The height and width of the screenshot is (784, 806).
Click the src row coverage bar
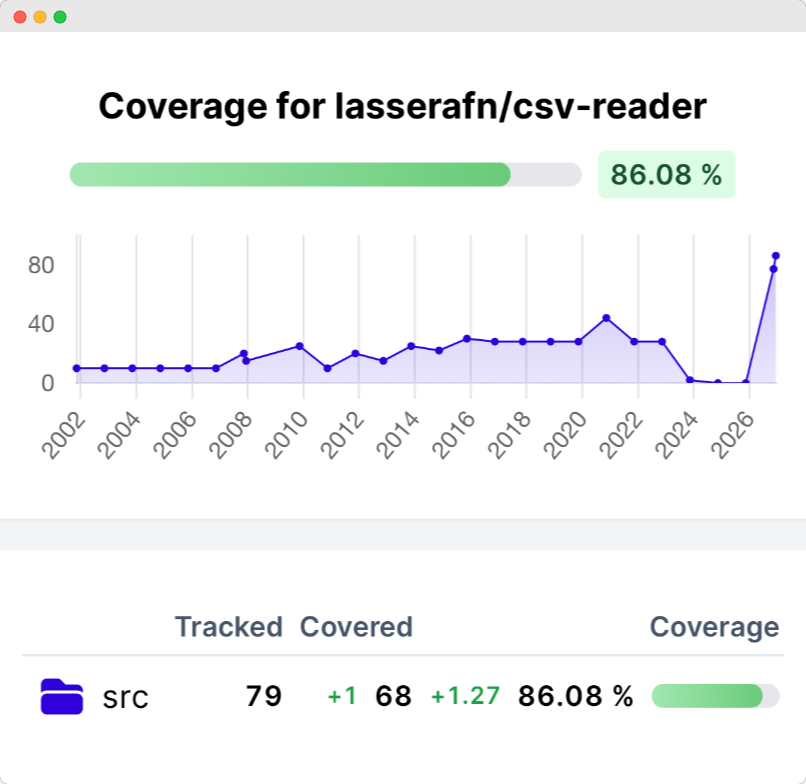click(715, 696)
